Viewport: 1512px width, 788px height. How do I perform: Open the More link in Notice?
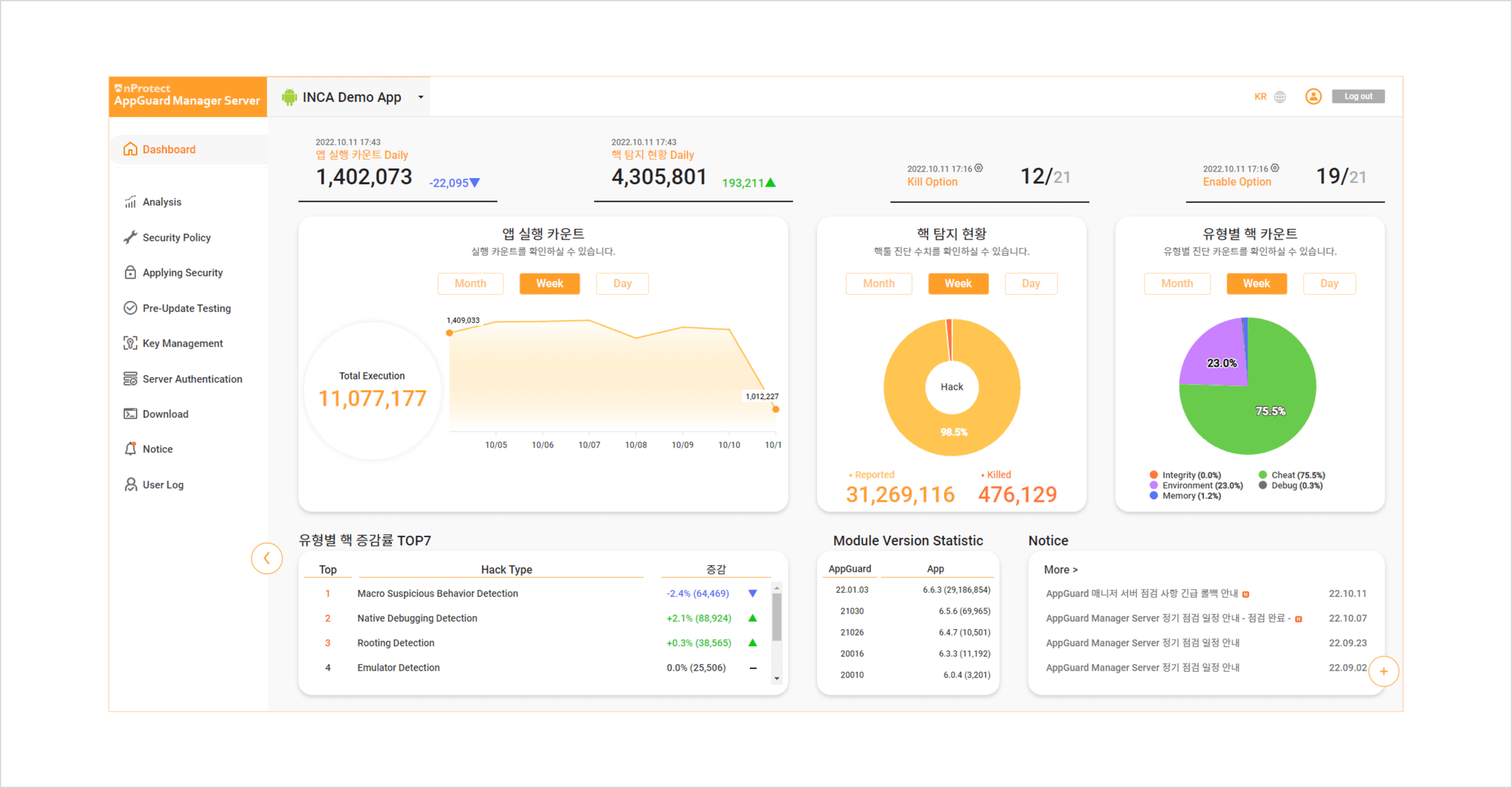pyautogui.click(x=1061, y=570)
